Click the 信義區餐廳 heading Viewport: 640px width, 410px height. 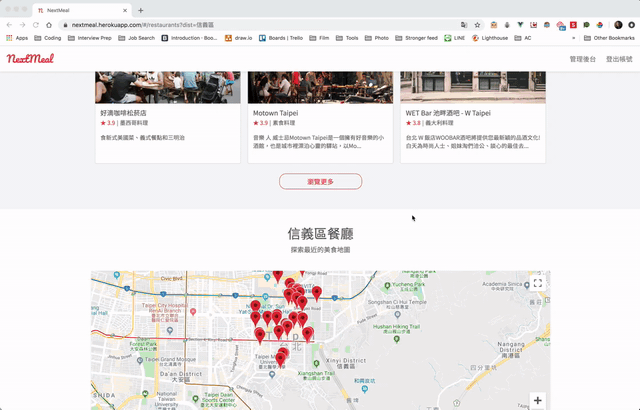[x=320, y=234]
